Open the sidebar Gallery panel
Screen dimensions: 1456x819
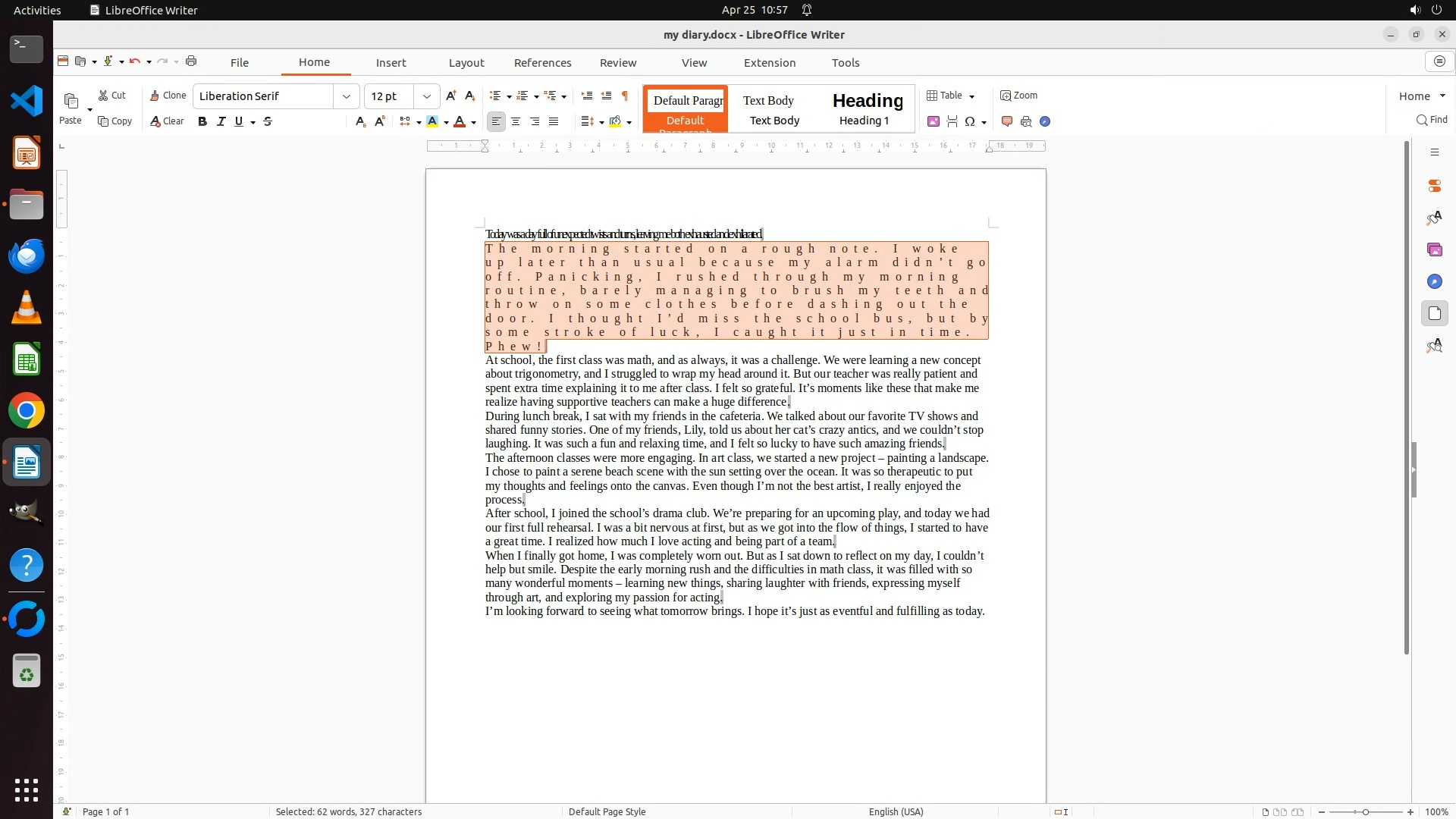pos(1434,249)
